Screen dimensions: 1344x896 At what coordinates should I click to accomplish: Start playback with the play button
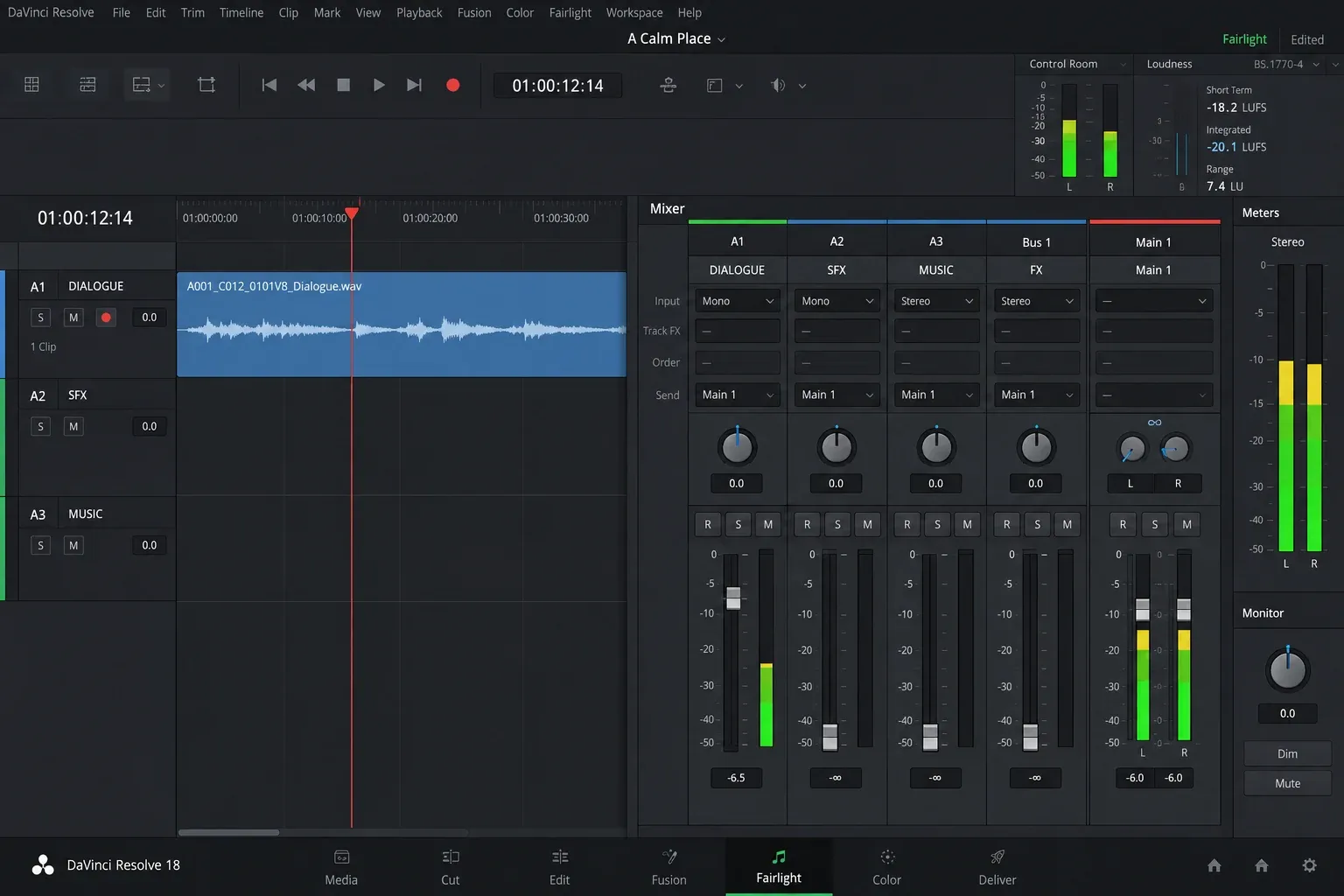click(x=379, y=85)
